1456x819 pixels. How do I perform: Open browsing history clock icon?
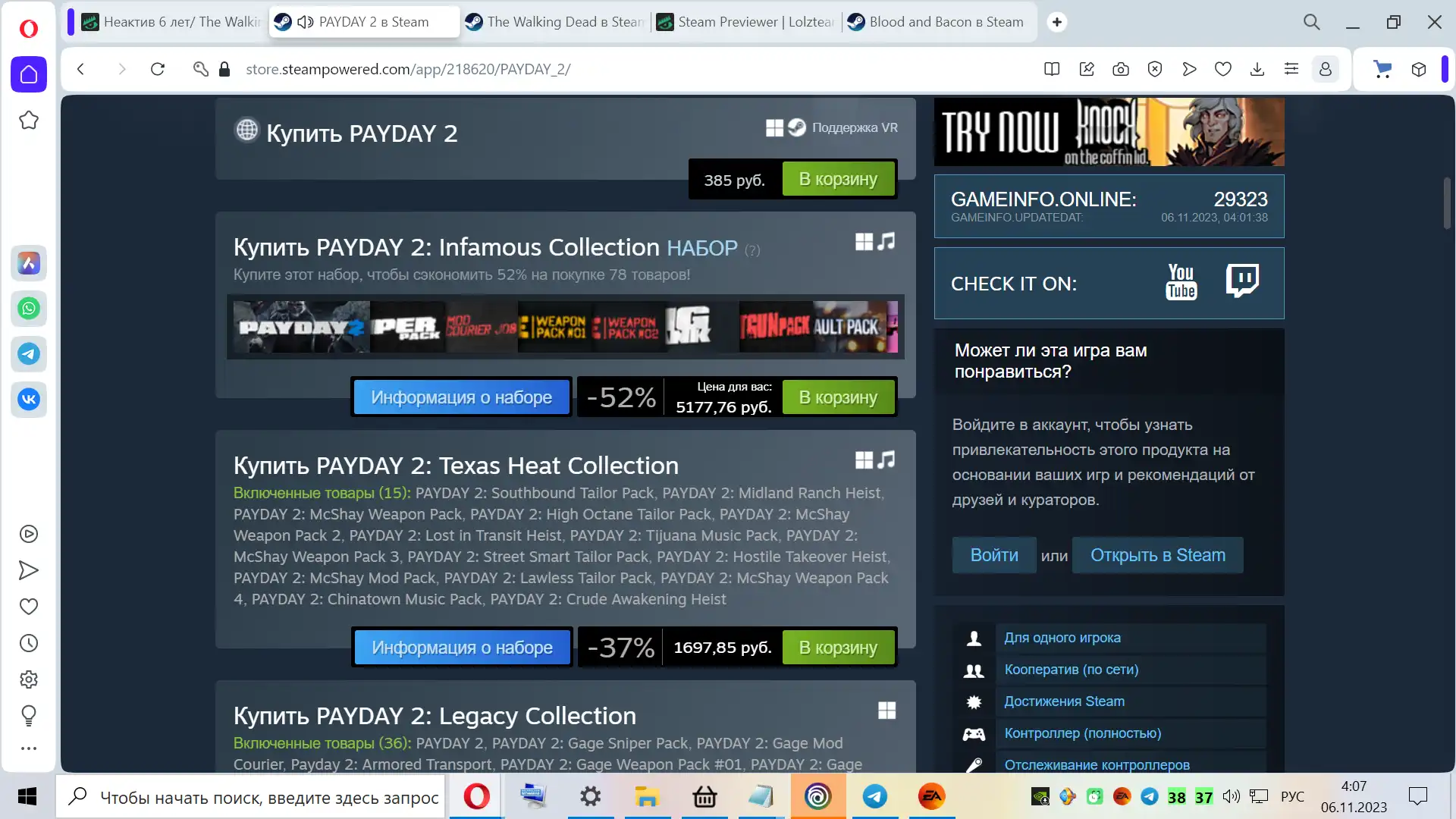(x=29, y=643)
